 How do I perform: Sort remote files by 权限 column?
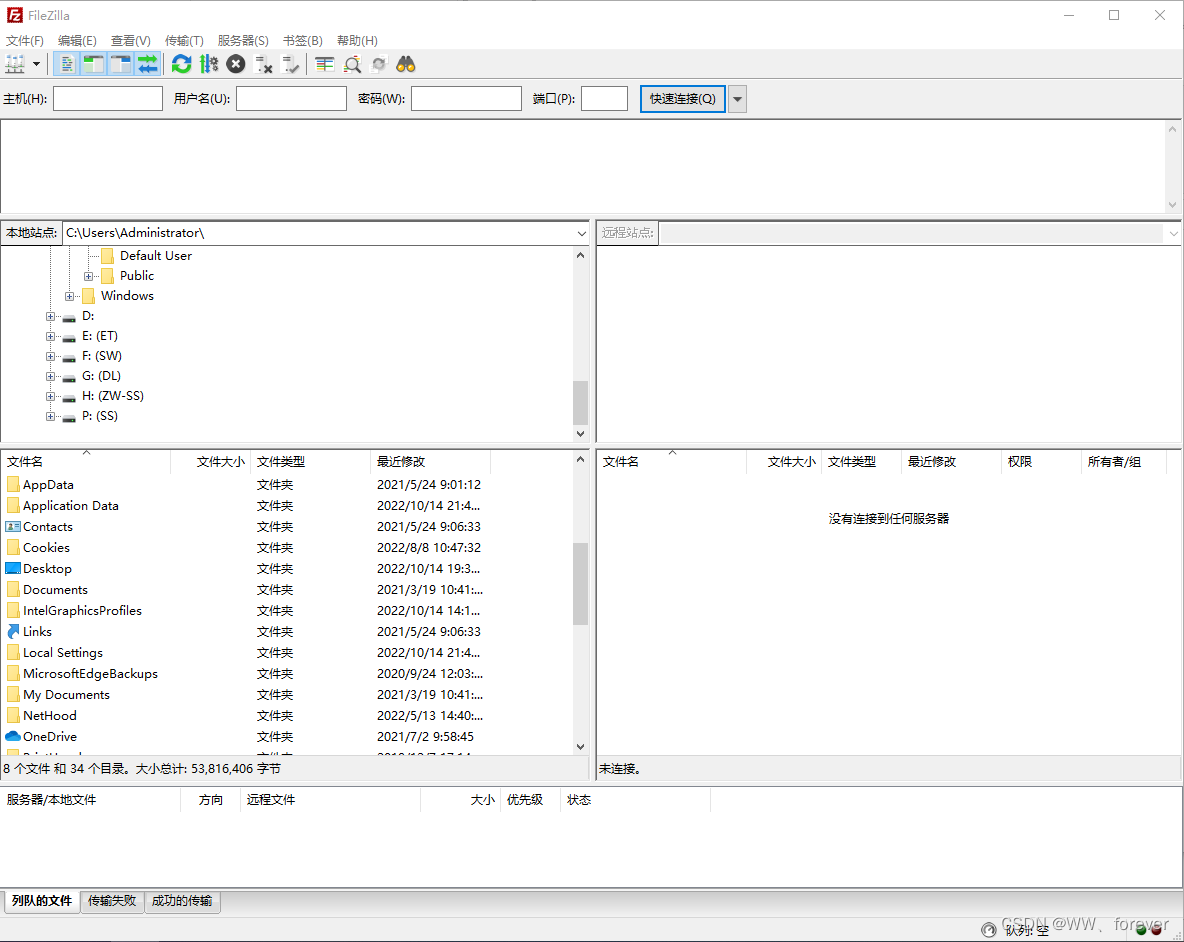click(1041, 462)
